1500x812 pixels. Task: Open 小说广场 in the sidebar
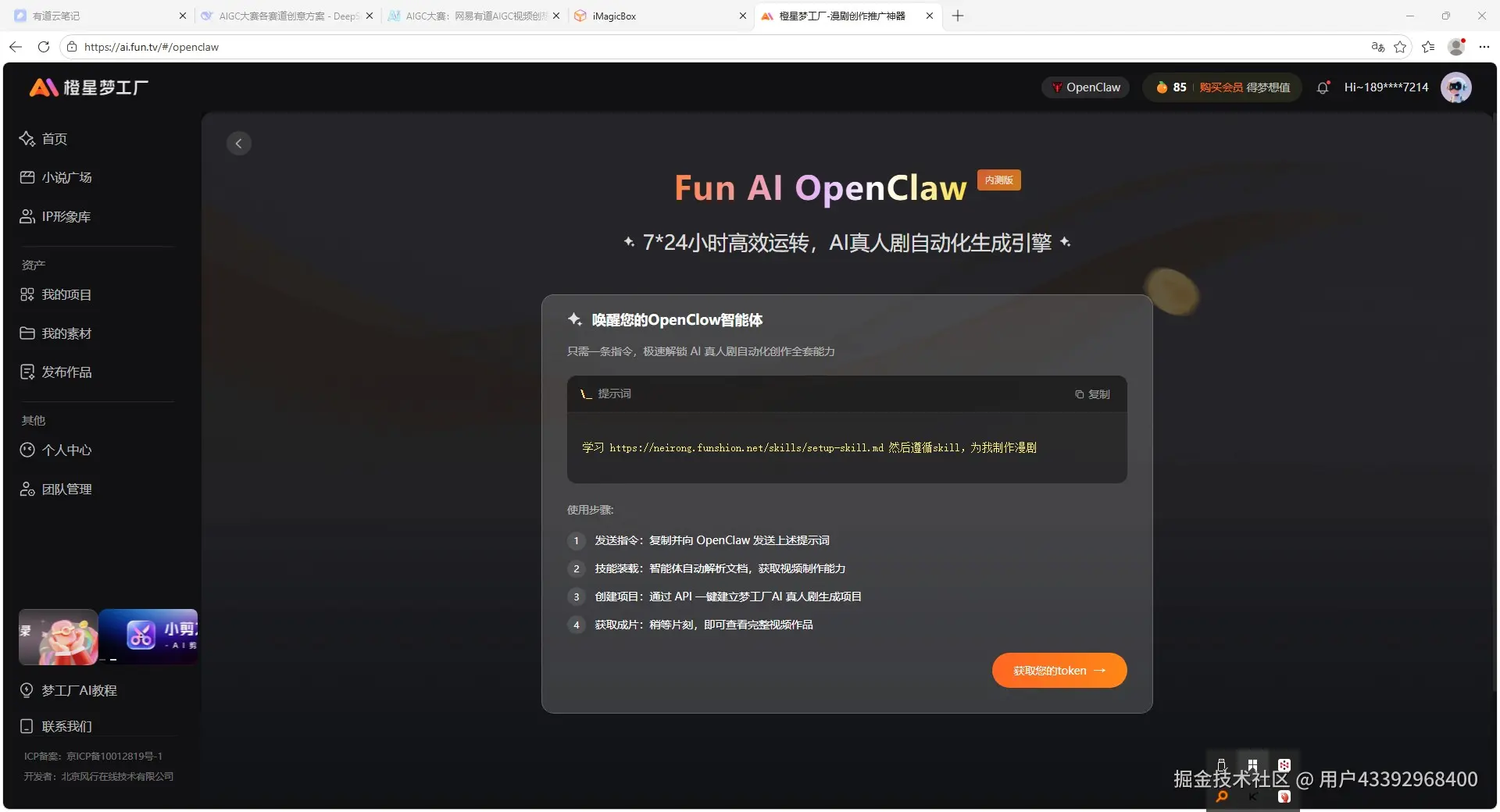[55, 177]
